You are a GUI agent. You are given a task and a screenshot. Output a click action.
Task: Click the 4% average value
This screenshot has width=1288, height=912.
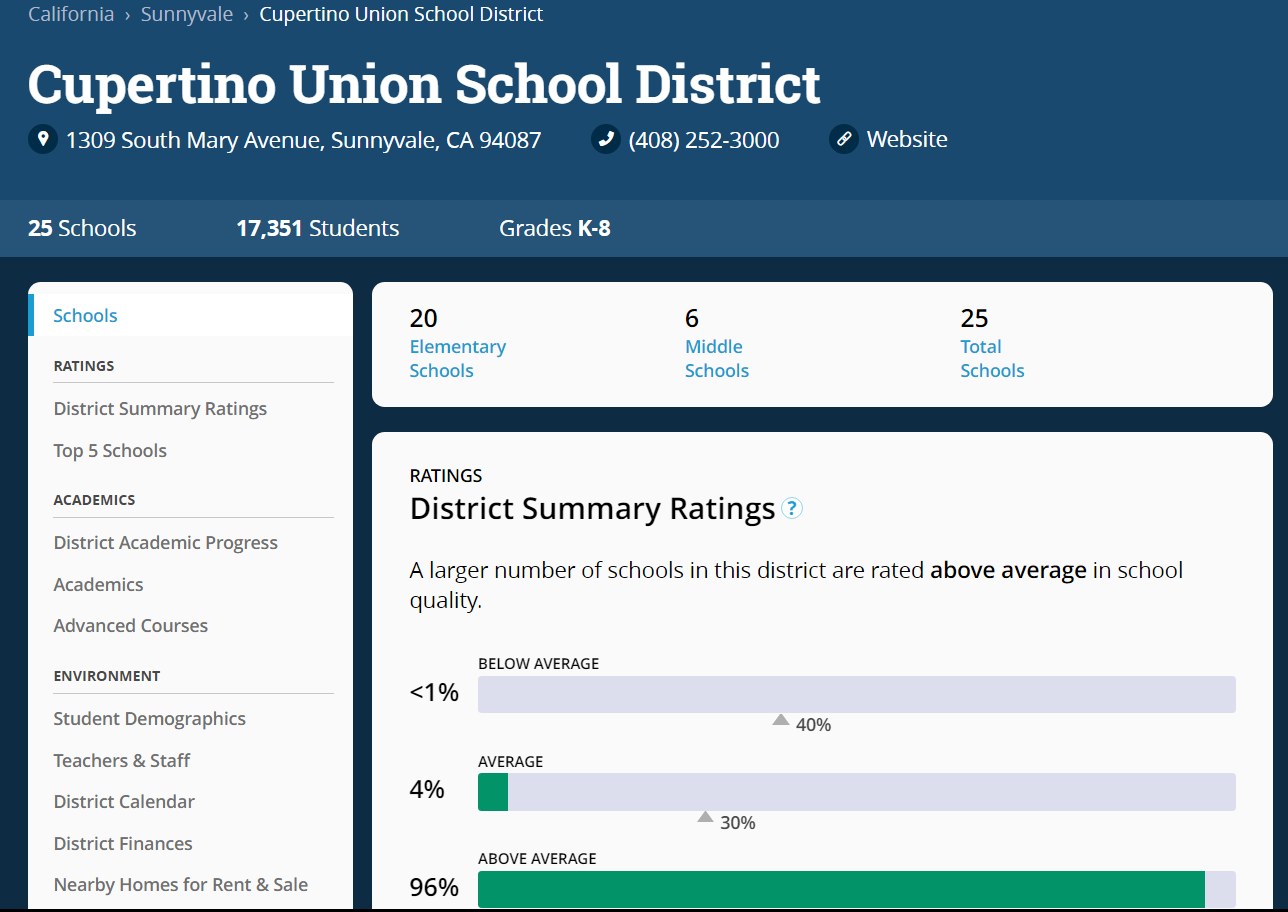427,790
